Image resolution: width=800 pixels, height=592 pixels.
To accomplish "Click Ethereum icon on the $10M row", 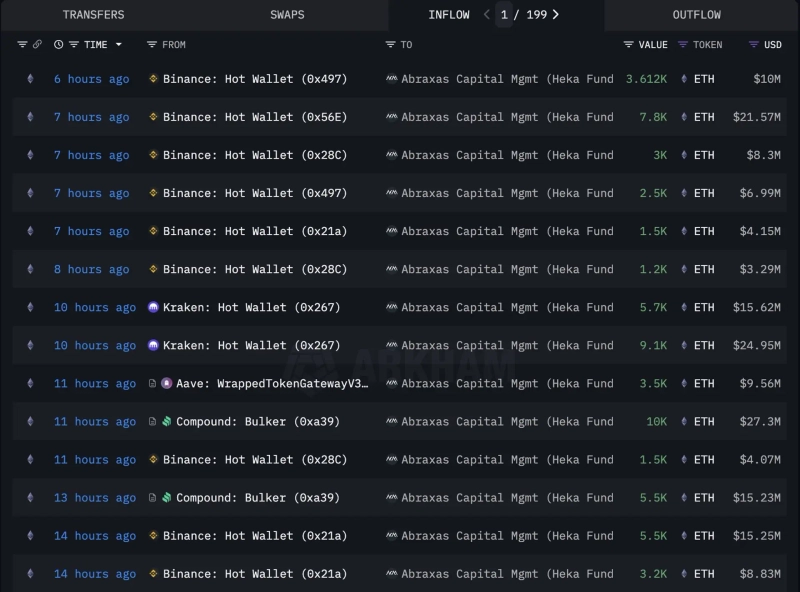I will 29,79.
